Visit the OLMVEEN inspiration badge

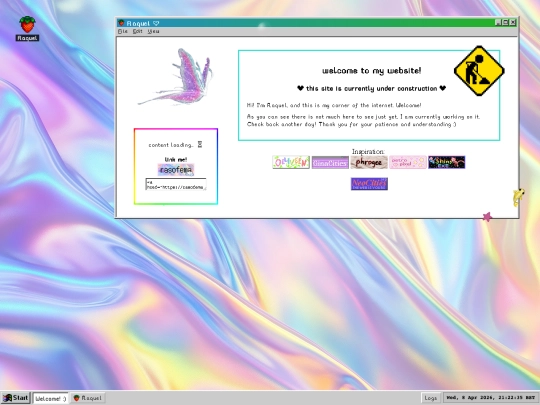coord(291,162)
